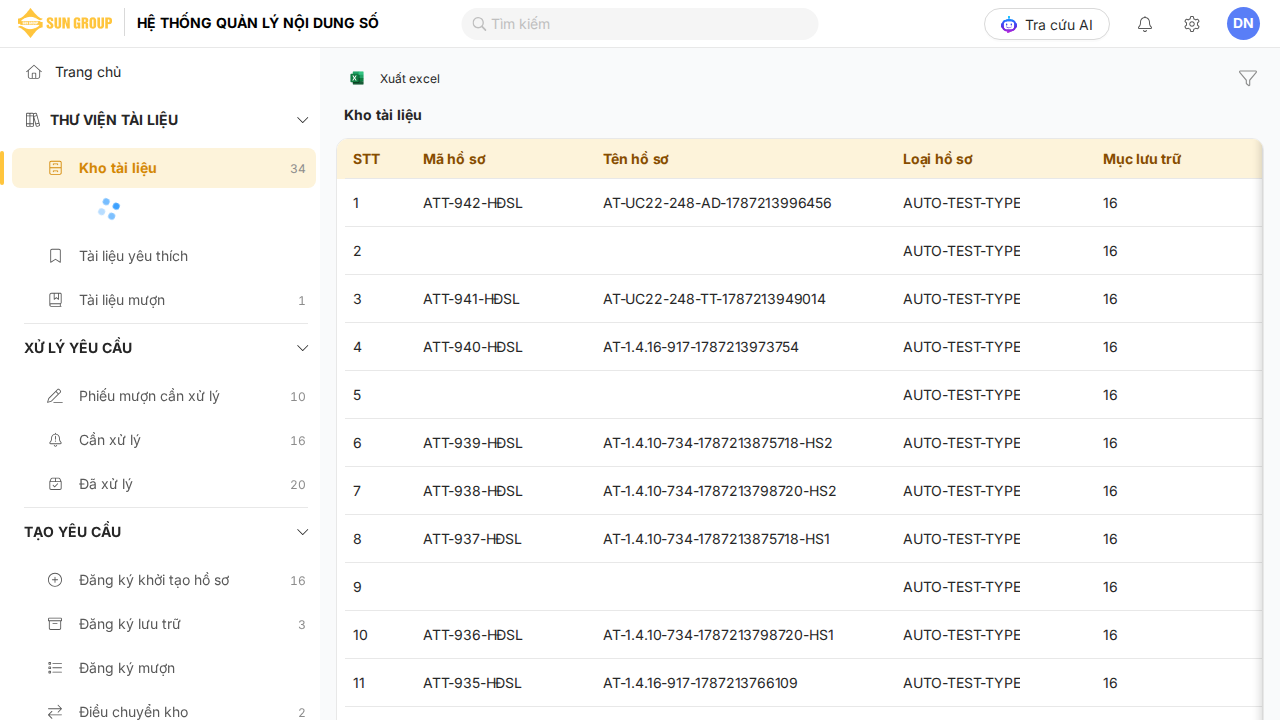Viewport: 1280px width, 720px height.
Task: Collapse the Xử lý yêu cầu section
Action: tap(303, 348)
